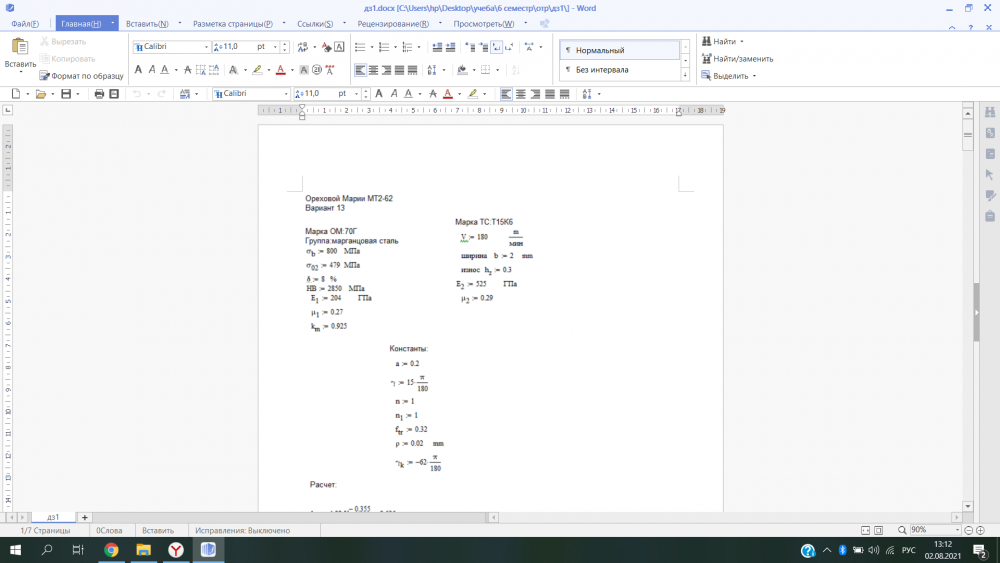The image size is (1000, 563).
Task: Open the Yandex browser from the taskbar
Action: click(175, 550)
